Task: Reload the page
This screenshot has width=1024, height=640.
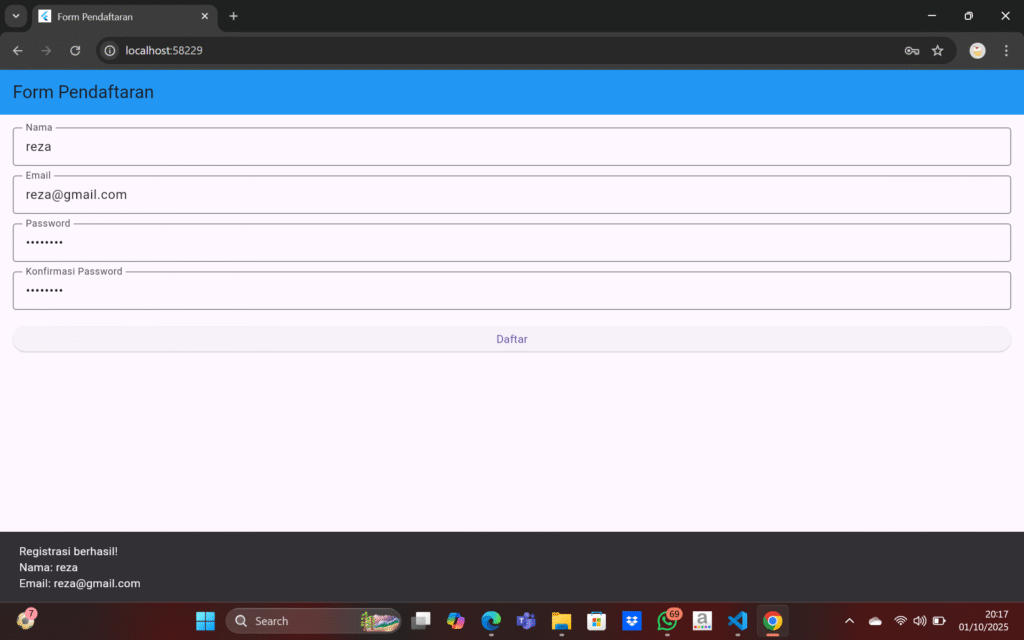Action: click(x=75, y=51)
